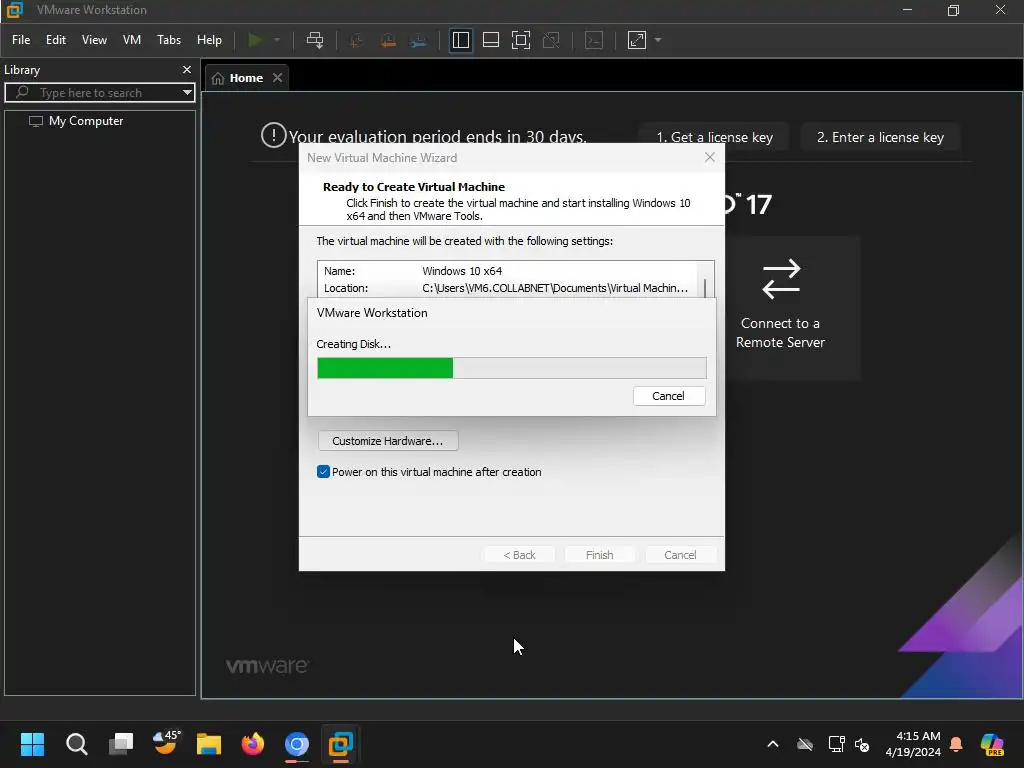Close the Library panel
Image resolution: width=1024 pixels, height=768 pixels.
[x=187, y=69]
